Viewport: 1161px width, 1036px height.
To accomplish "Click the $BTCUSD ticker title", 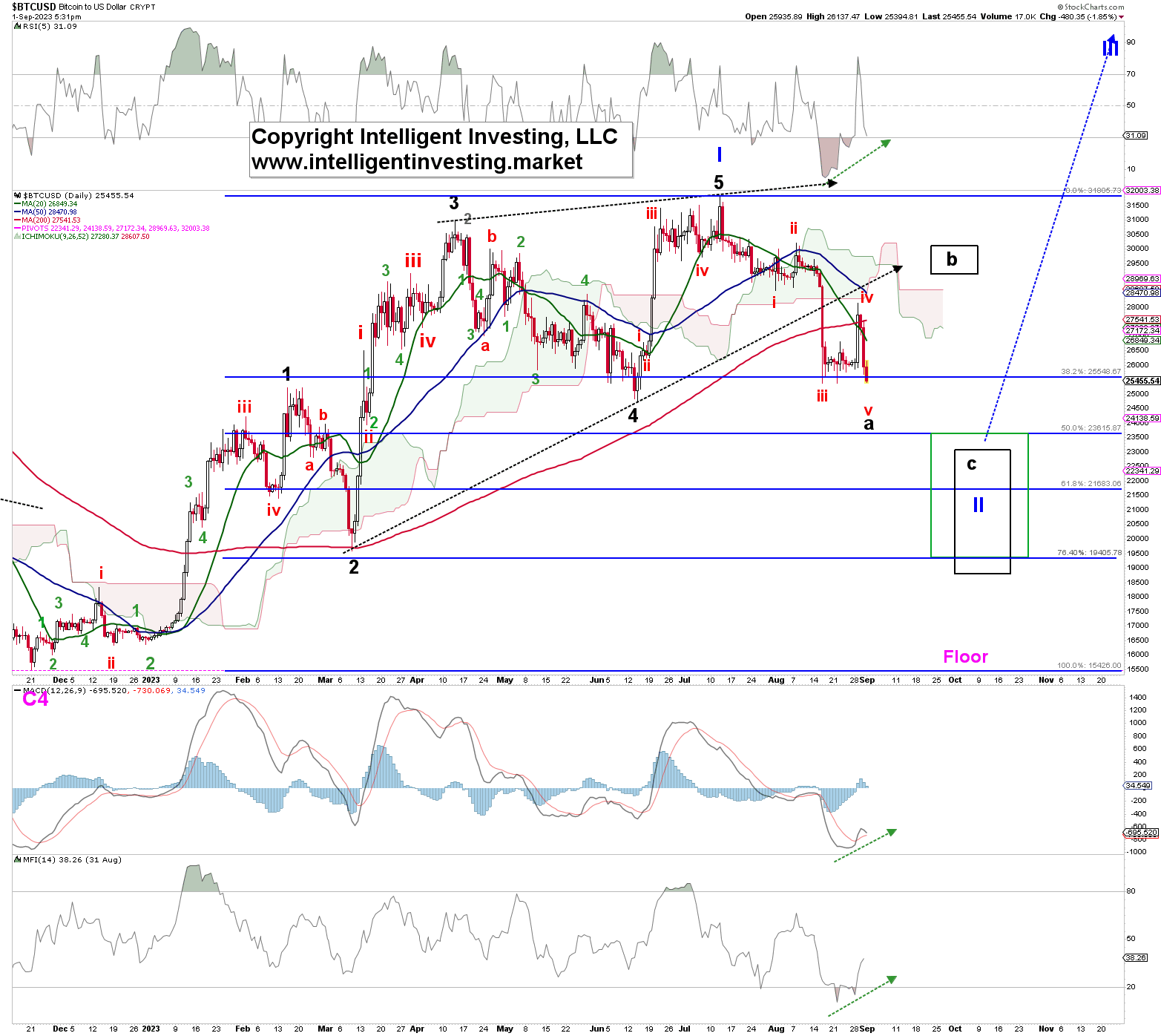I will [33, 7].
